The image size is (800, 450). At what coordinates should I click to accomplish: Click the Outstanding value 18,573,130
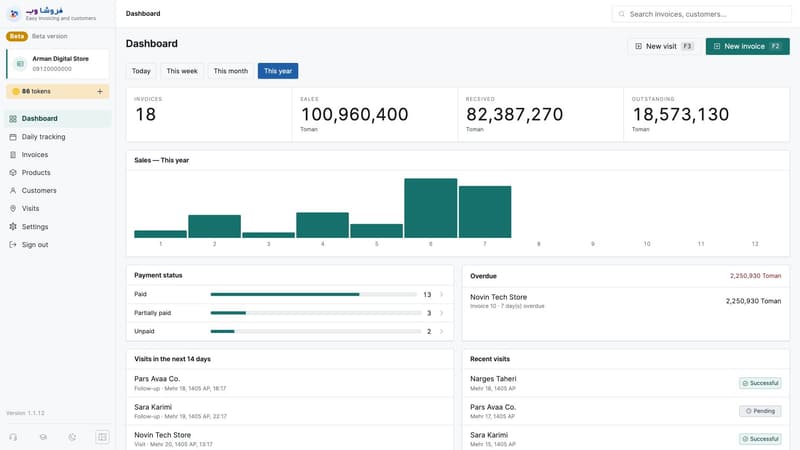coord(681,114)
